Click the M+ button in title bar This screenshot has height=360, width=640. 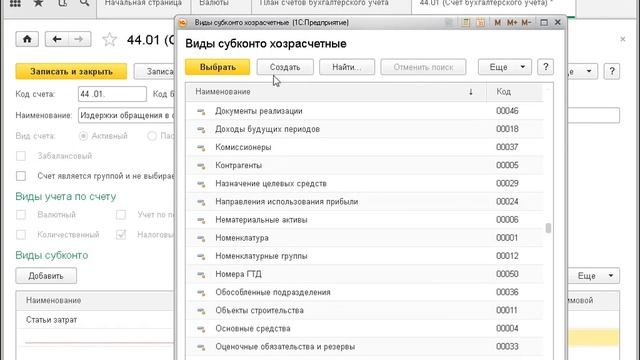(x=512, y=22)
